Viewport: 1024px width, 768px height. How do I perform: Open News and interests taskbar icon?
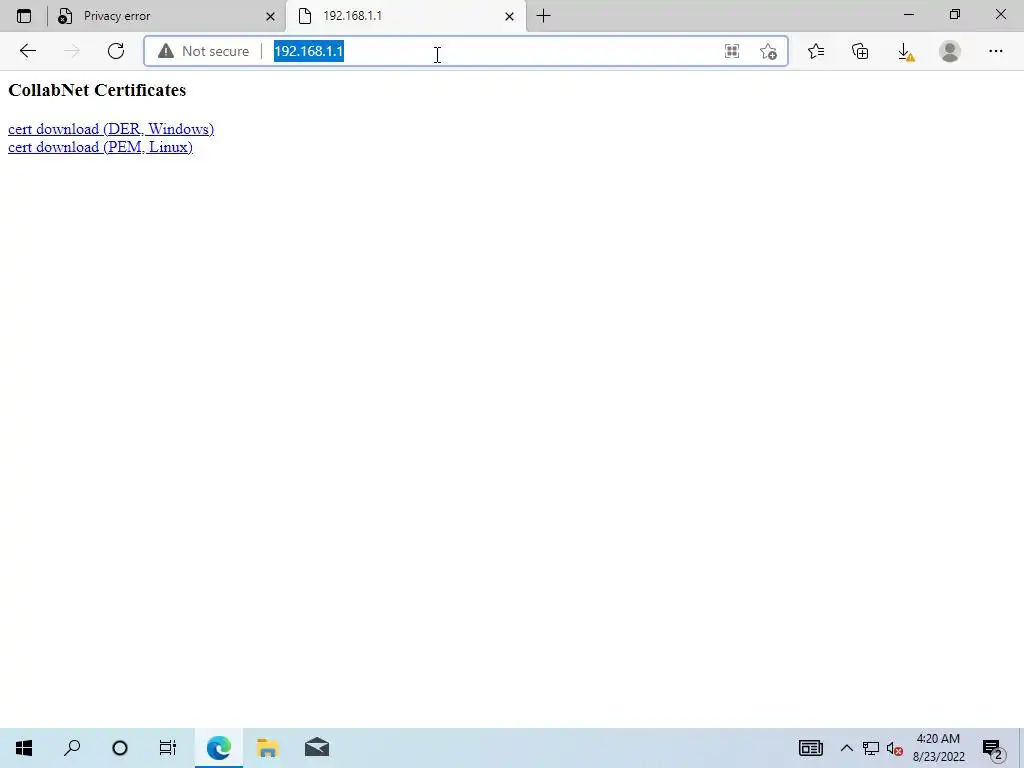pos(810,748)
